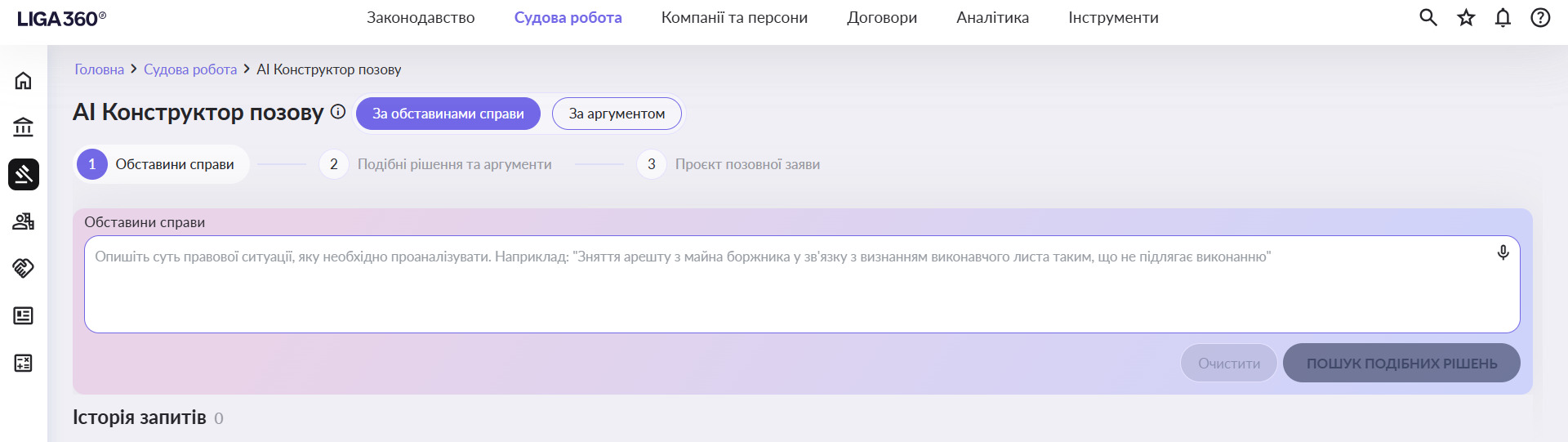
Task: Open help question mark icon
Action: pyautogui.click(x=1540, y=17)
